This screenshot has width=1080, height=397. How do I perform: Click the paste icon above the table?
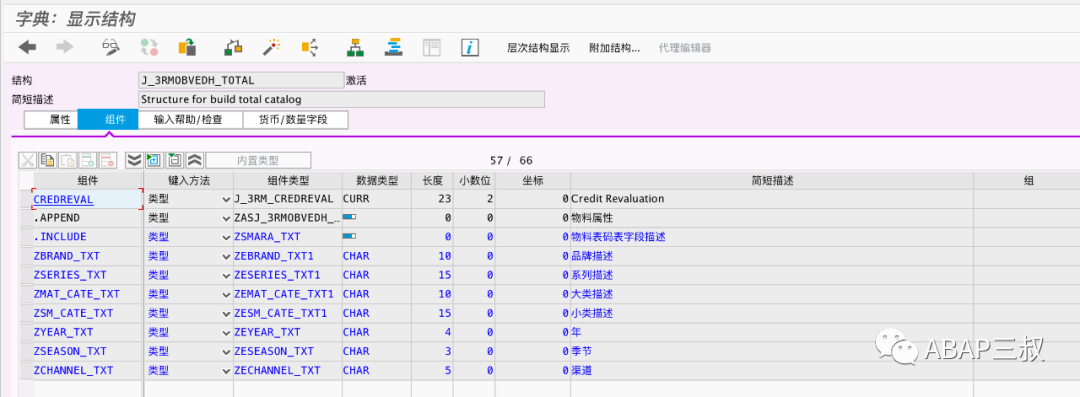(68, 160)
